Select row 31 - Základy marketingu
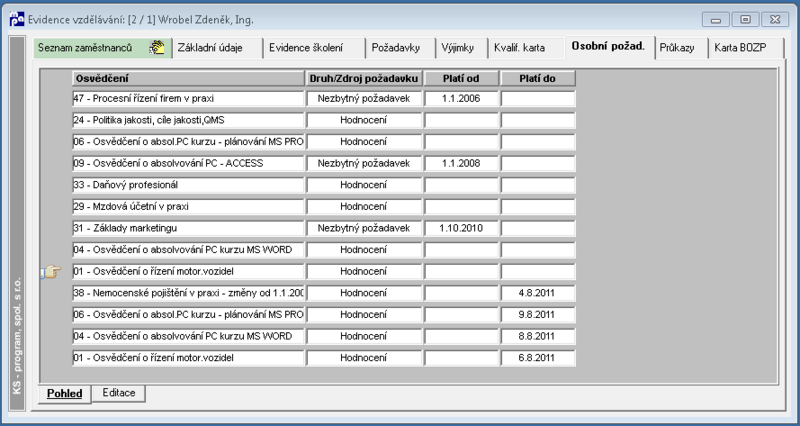The width and height of the screenshot is (800, 426). pyautogui.click(x=188, y=228)
